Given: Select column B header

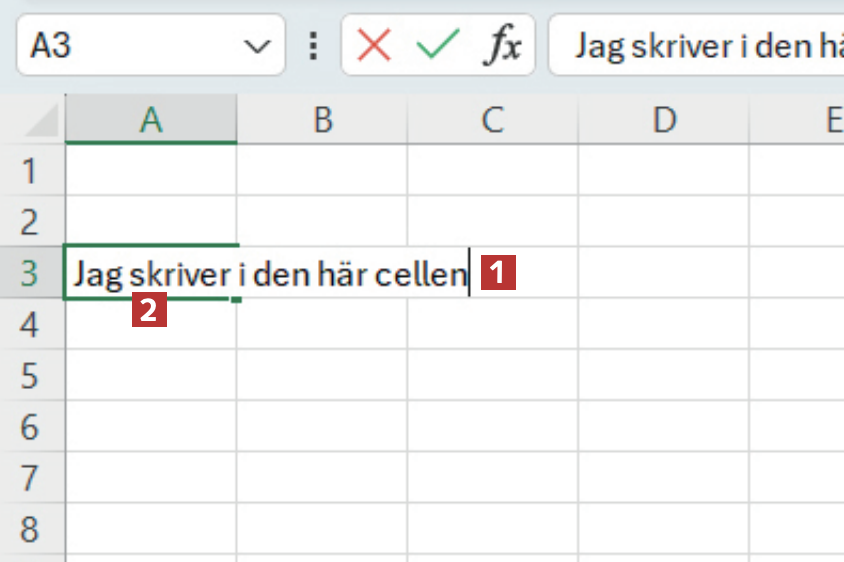Looking at the screenshot, I should pyautogui.click(x=322, y=121).
